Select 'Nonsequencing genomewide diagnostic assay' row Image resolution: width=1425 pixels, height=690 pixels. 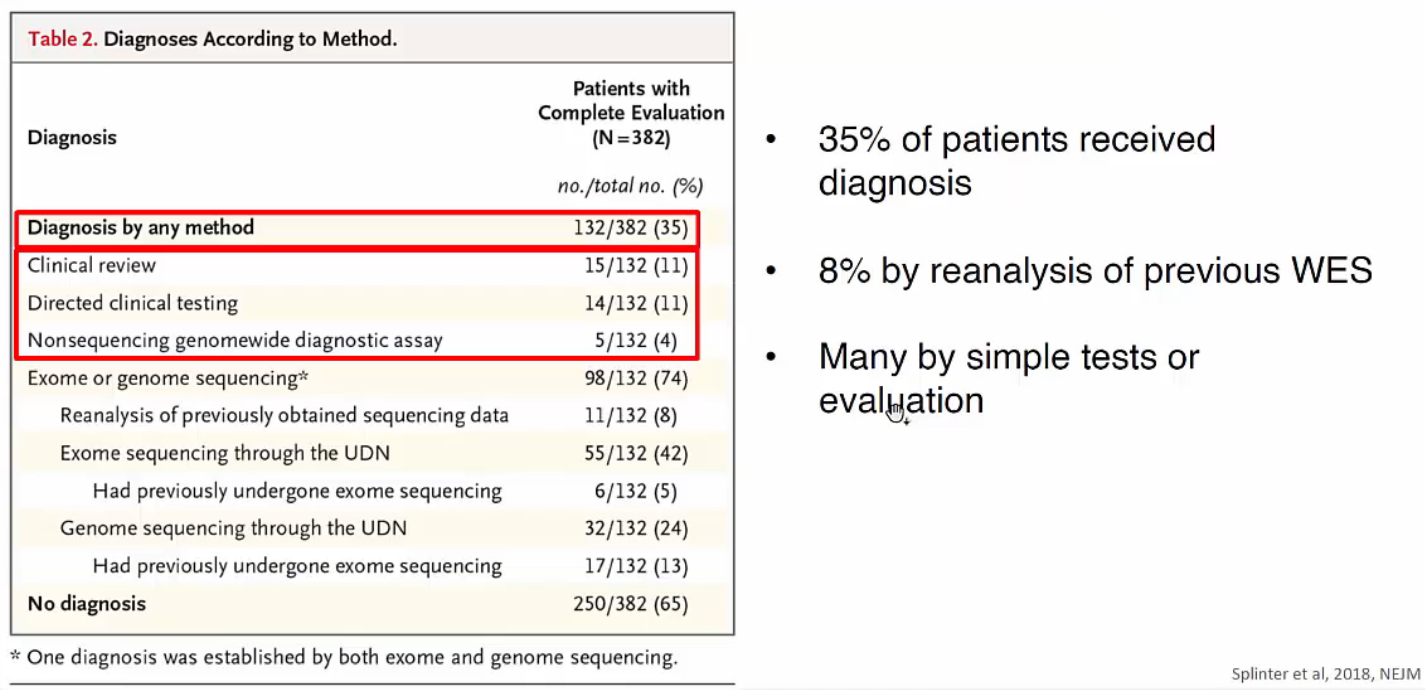pos(357,341)
